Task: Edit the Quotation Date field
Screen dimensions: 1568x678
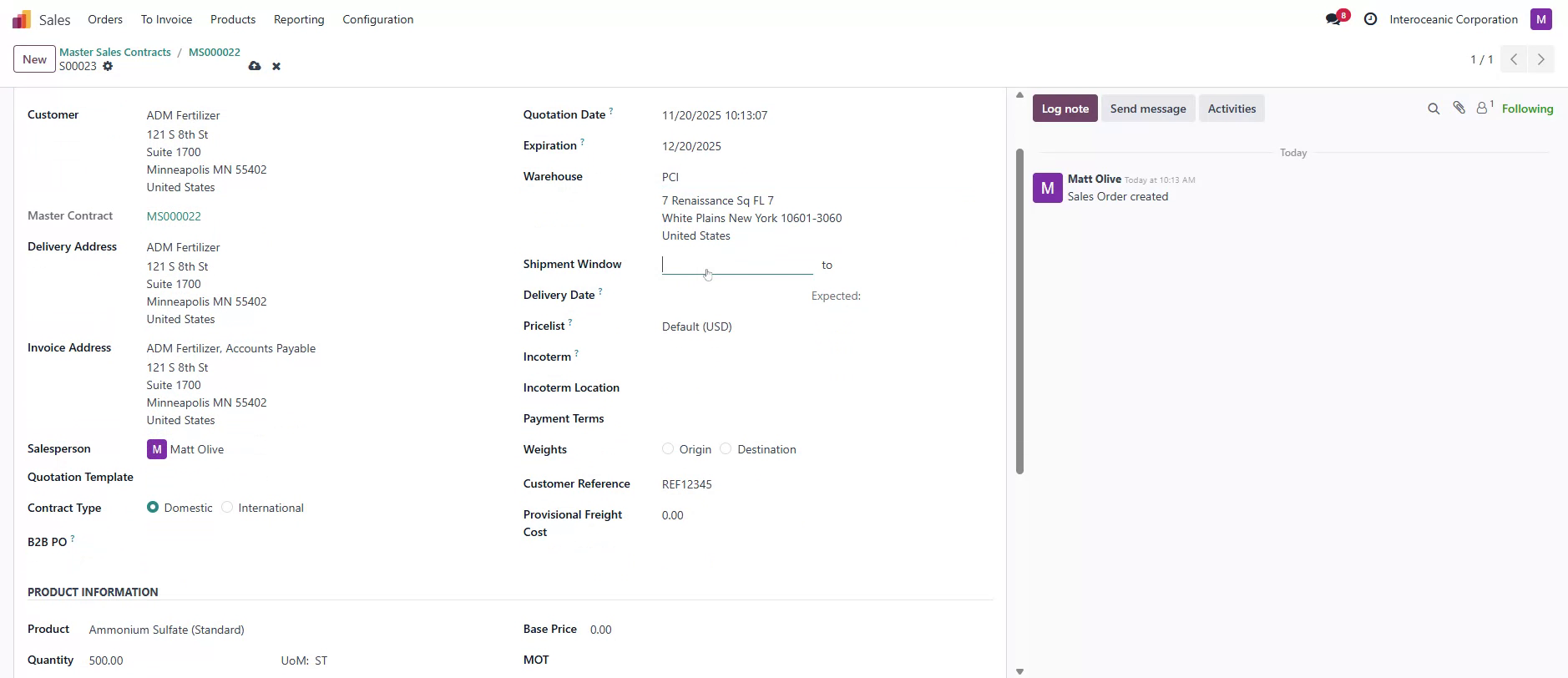Action: [x=827, y=115]
